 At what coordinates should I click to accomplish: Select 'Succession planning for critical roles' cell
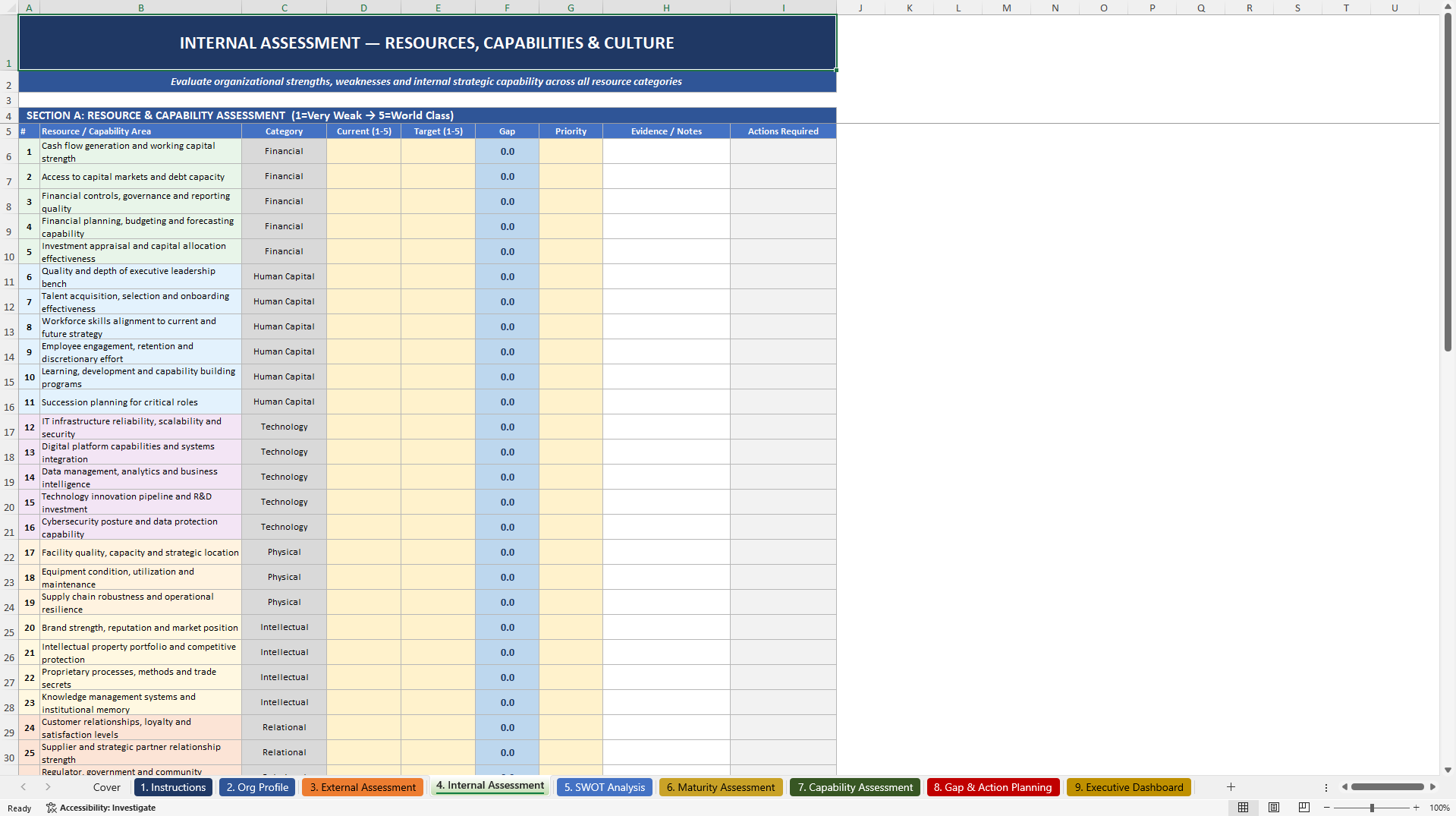pyautogui.click(x=141, y=402)
